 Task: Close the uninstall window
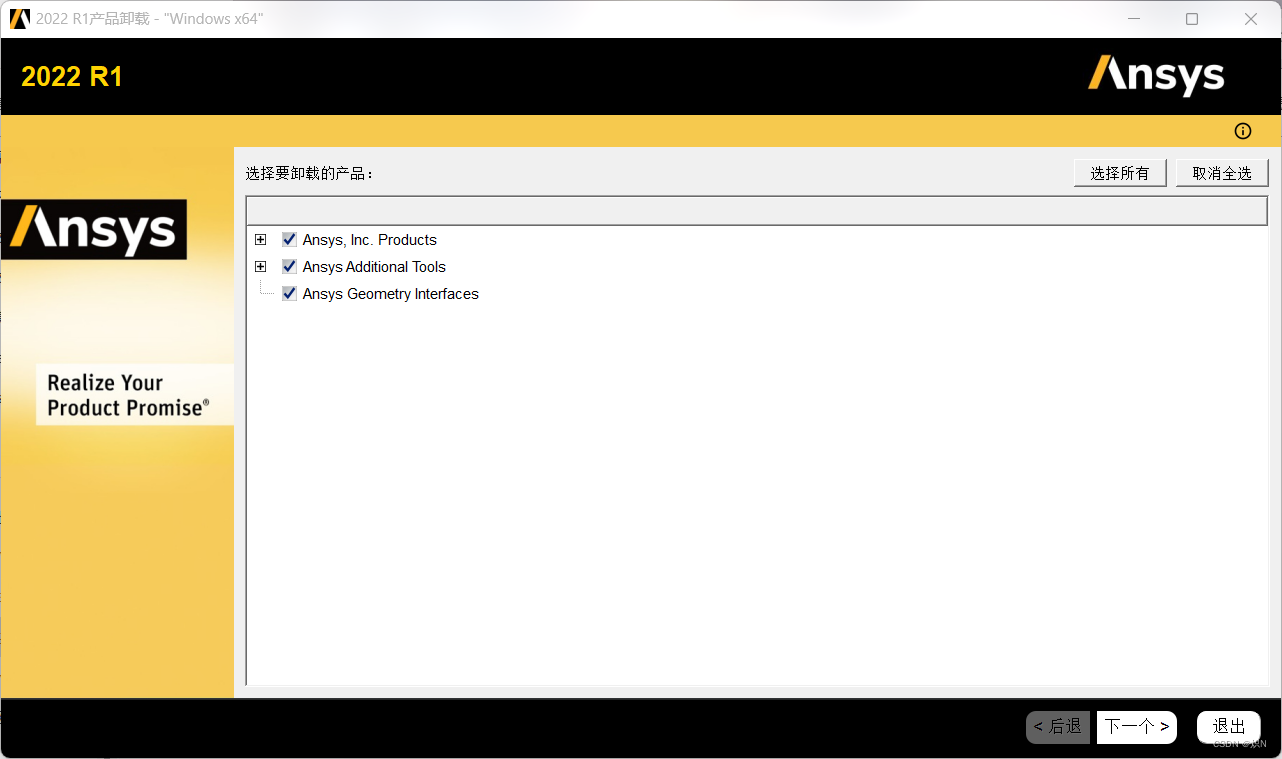tap(1251, 19)
